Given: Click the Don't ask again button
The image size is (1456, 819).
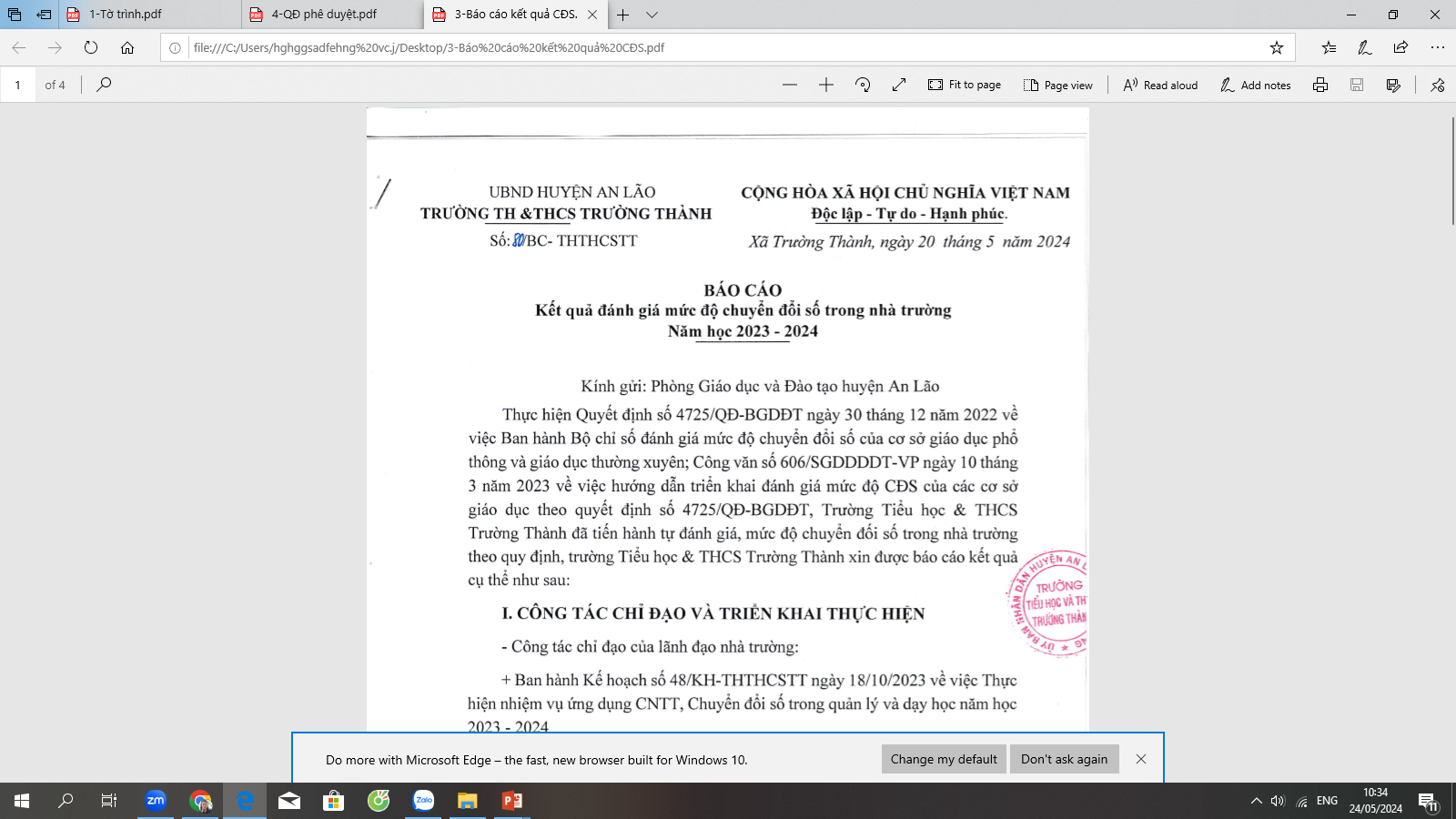Looking at the screenshot, I should (1064, 759).
